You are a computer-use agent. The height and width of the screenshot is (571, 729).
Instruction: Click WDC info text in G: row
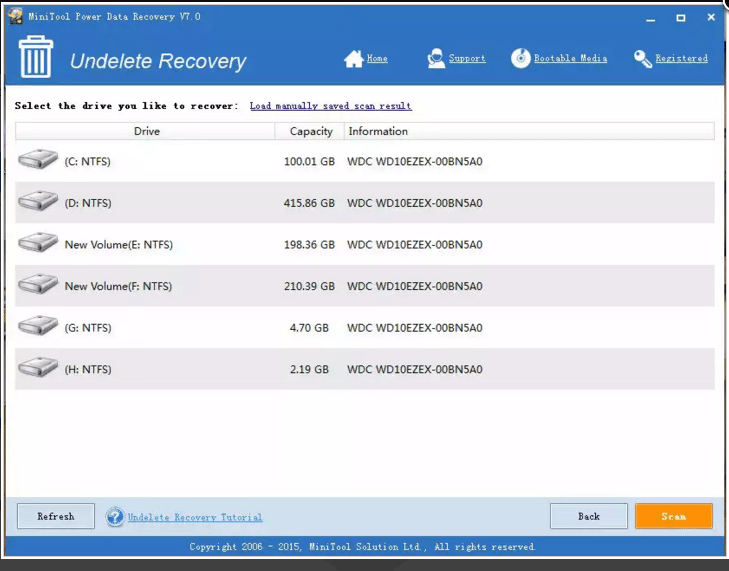click(x=415, y=328)
